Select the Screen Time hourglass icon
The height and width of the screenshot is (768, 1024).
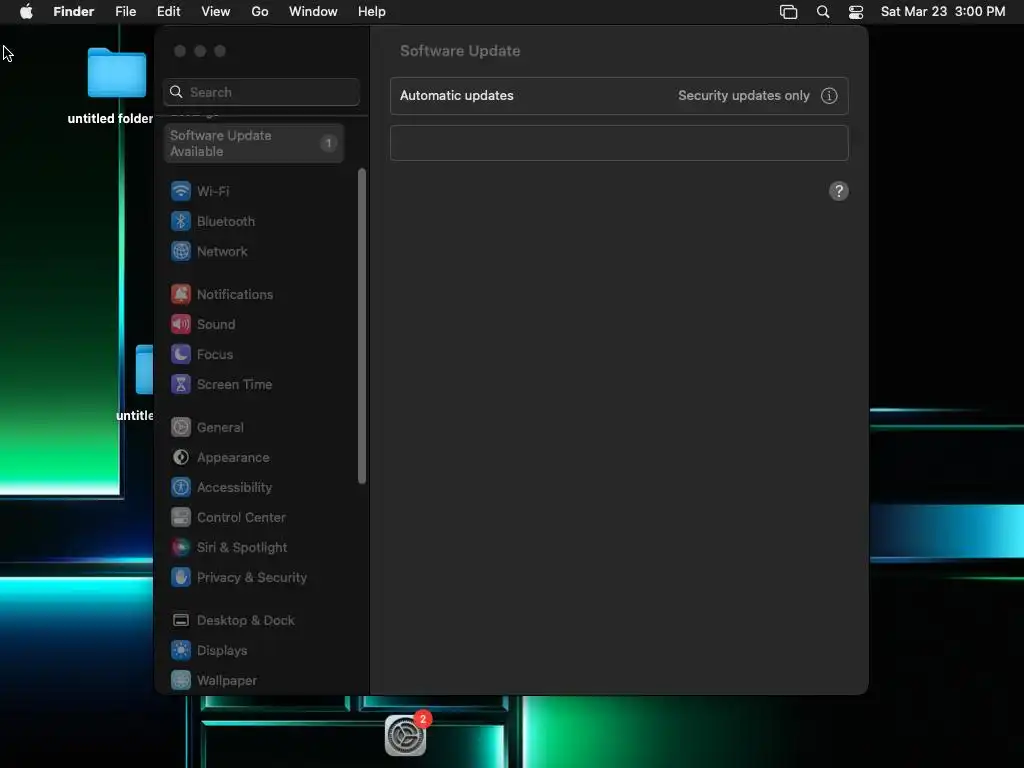[x=181, y=384]
